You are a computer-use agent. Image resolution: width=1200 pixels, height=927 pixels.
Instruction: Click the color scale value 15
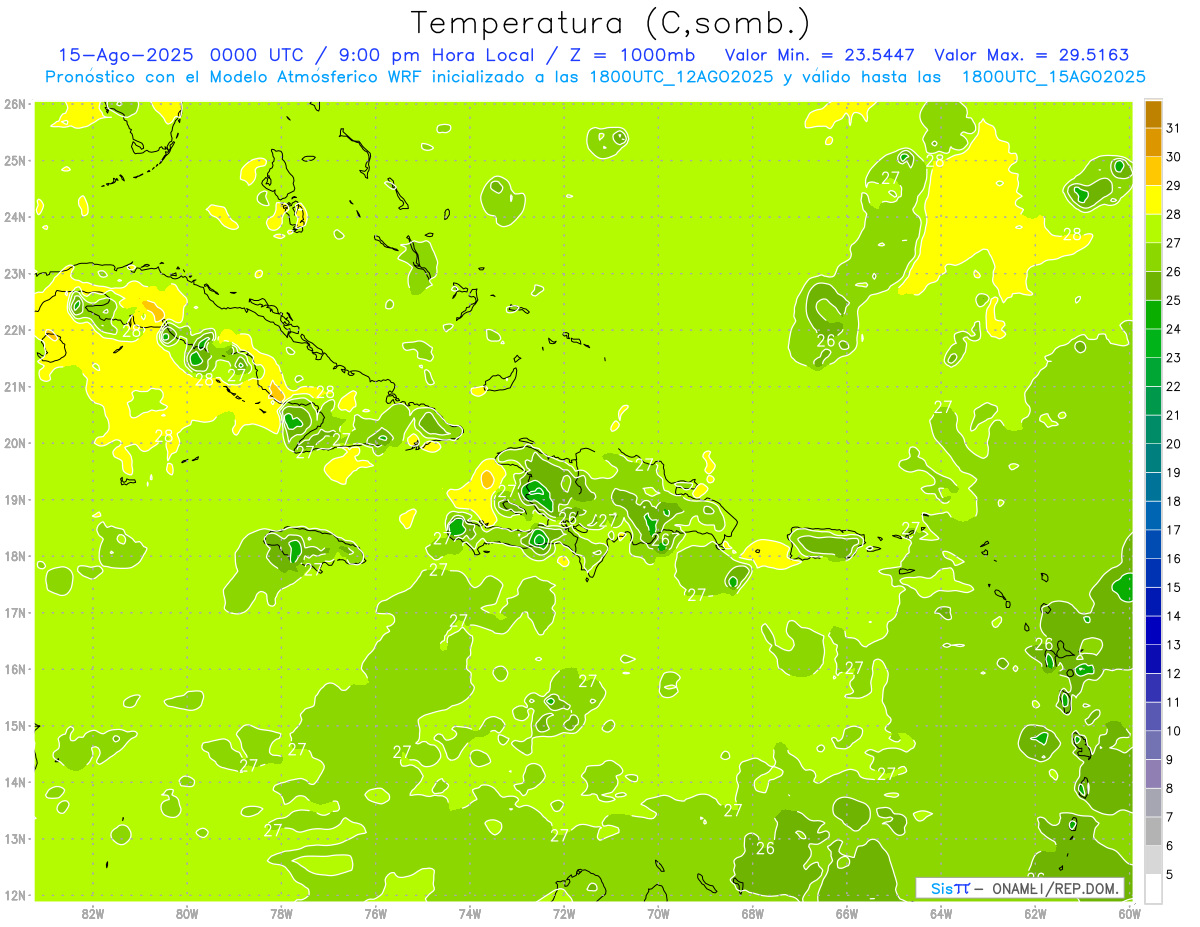(x=1174, y=587)
